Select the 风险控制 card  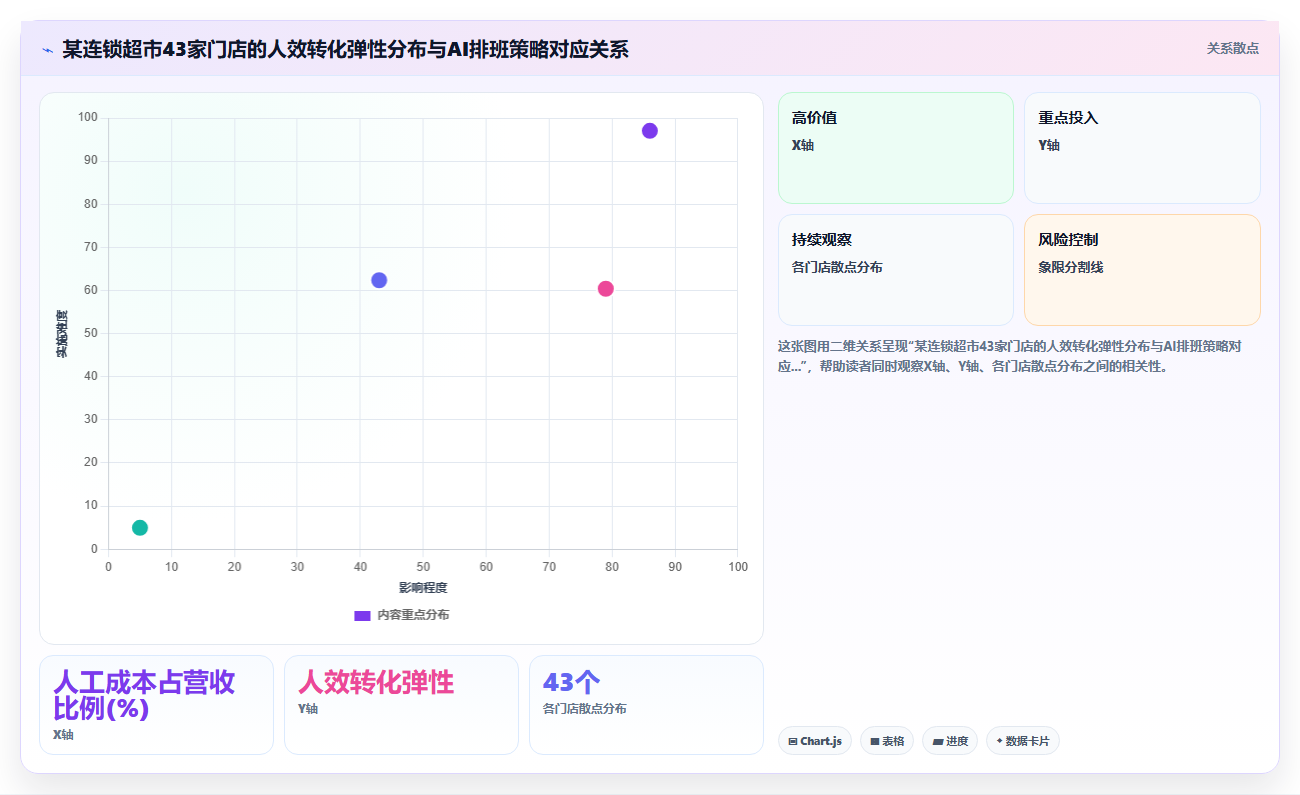click(x=1142, y=270)
